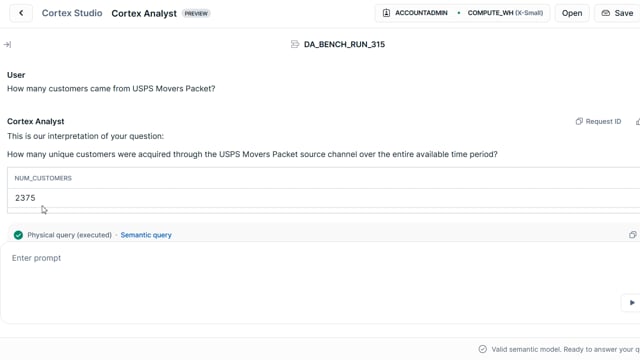
Task: Select the 2375 result cell
Action: point(25,198)
